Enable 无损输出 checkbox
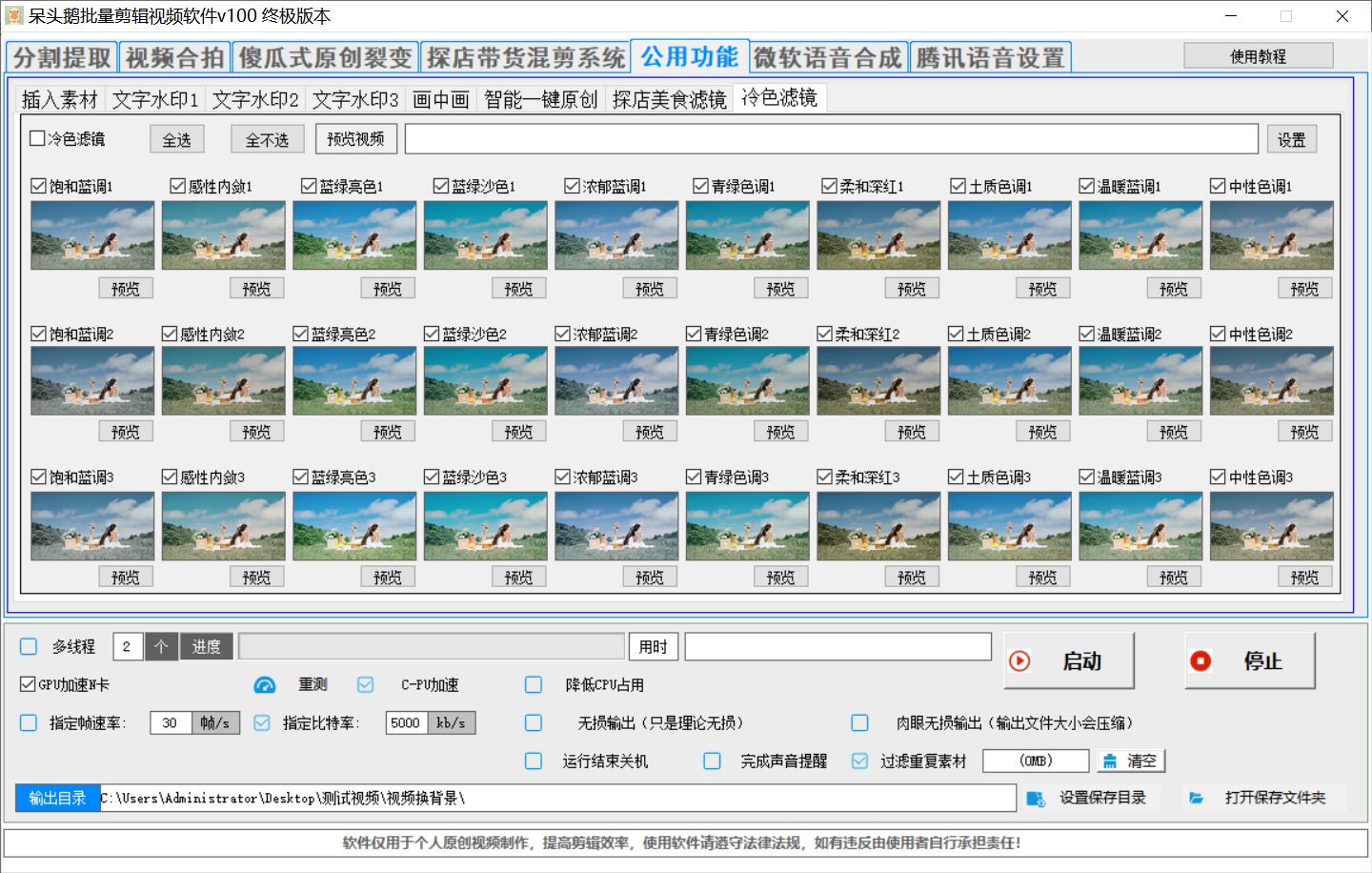The width and height of the screenshot is (1372, 873). coord(534,722)
